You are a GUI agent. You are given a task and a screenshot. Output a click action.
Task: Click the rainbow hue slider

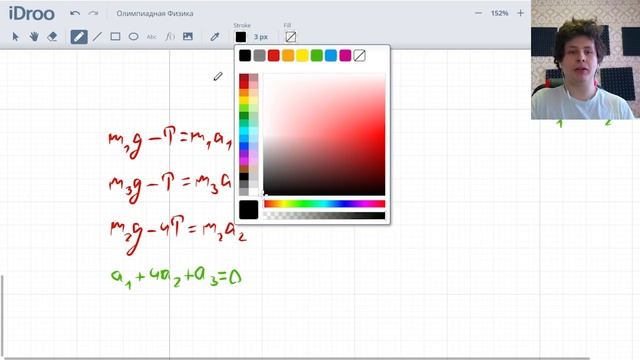(x=324, y=204)
